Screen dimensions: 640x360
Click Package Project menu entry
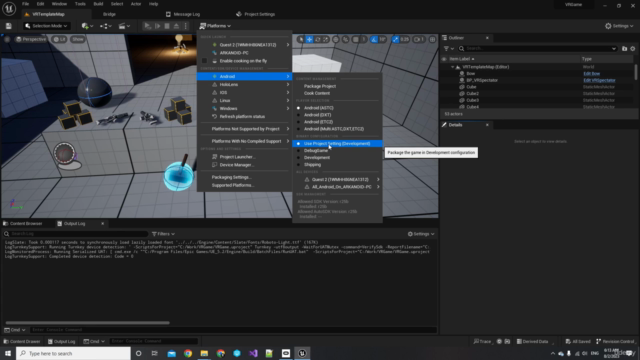click(320, 86)
